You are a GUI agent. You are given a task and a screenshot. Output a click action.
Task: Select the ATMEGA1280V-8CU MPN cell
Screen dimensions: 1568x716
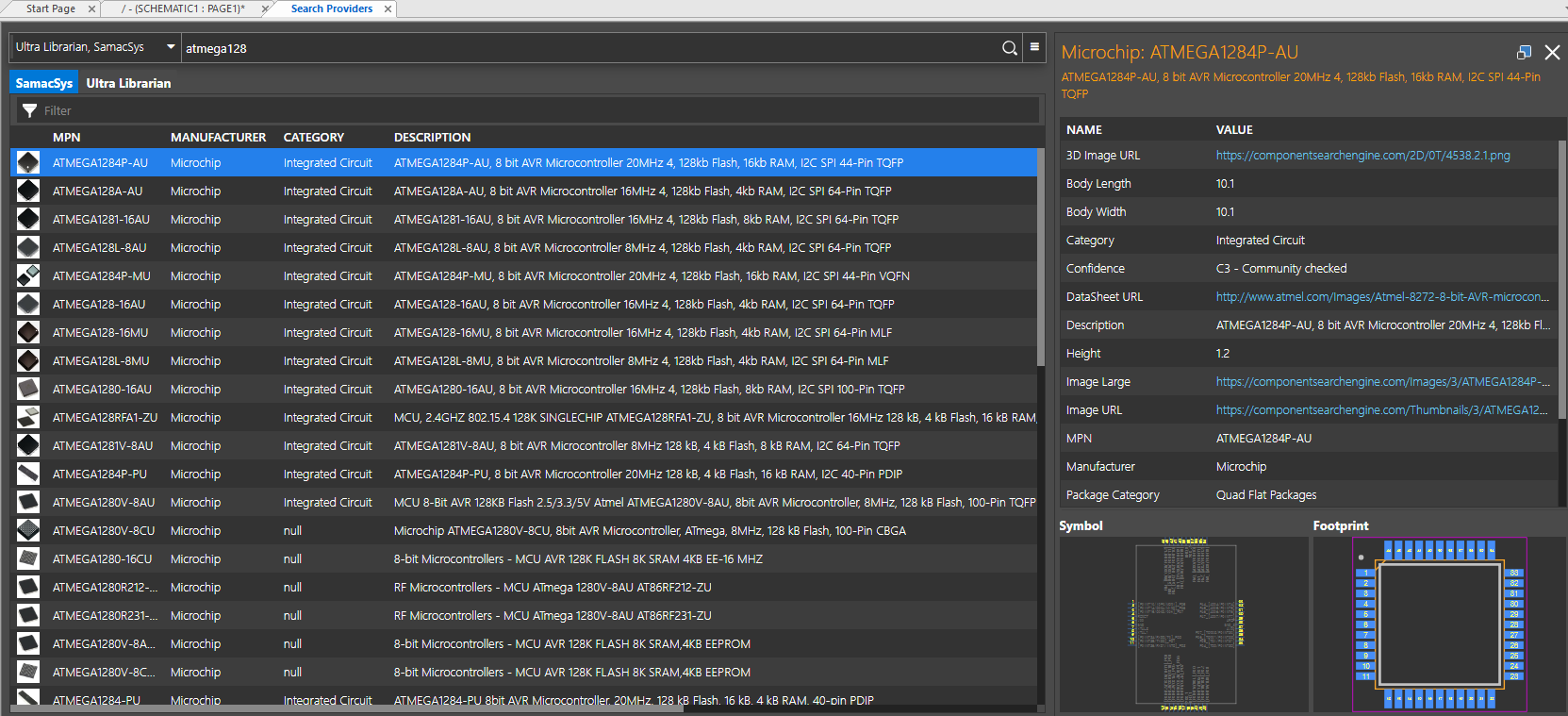coord(103,530)
